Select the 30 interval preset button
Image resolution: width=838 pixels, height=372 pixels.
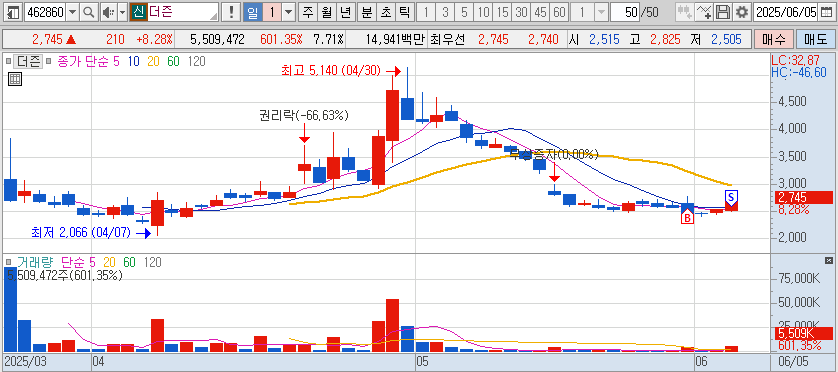pos(521,12)
